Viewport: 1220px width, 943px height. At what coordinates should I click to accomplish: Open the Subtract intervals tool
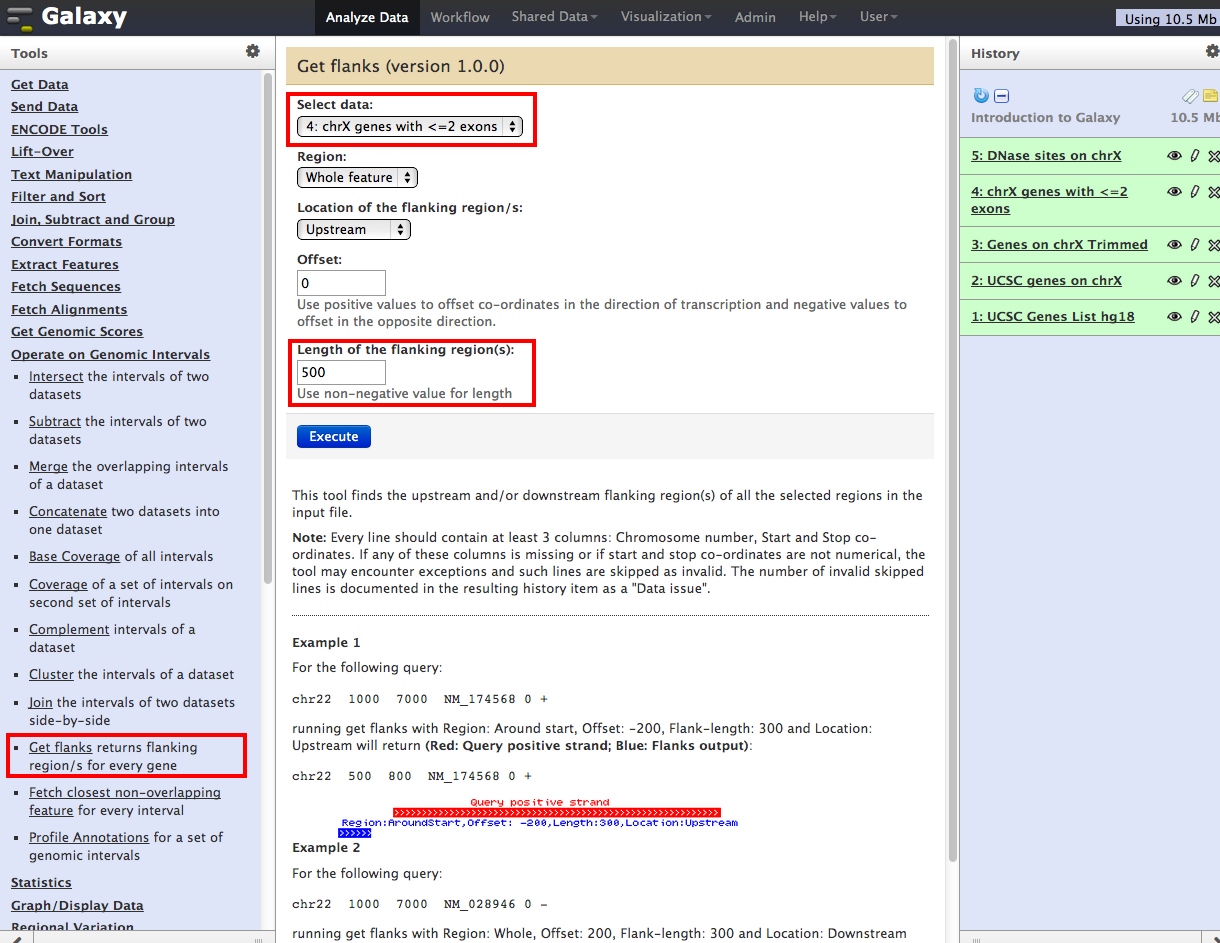pyautogui.click(x=55, y=422)
